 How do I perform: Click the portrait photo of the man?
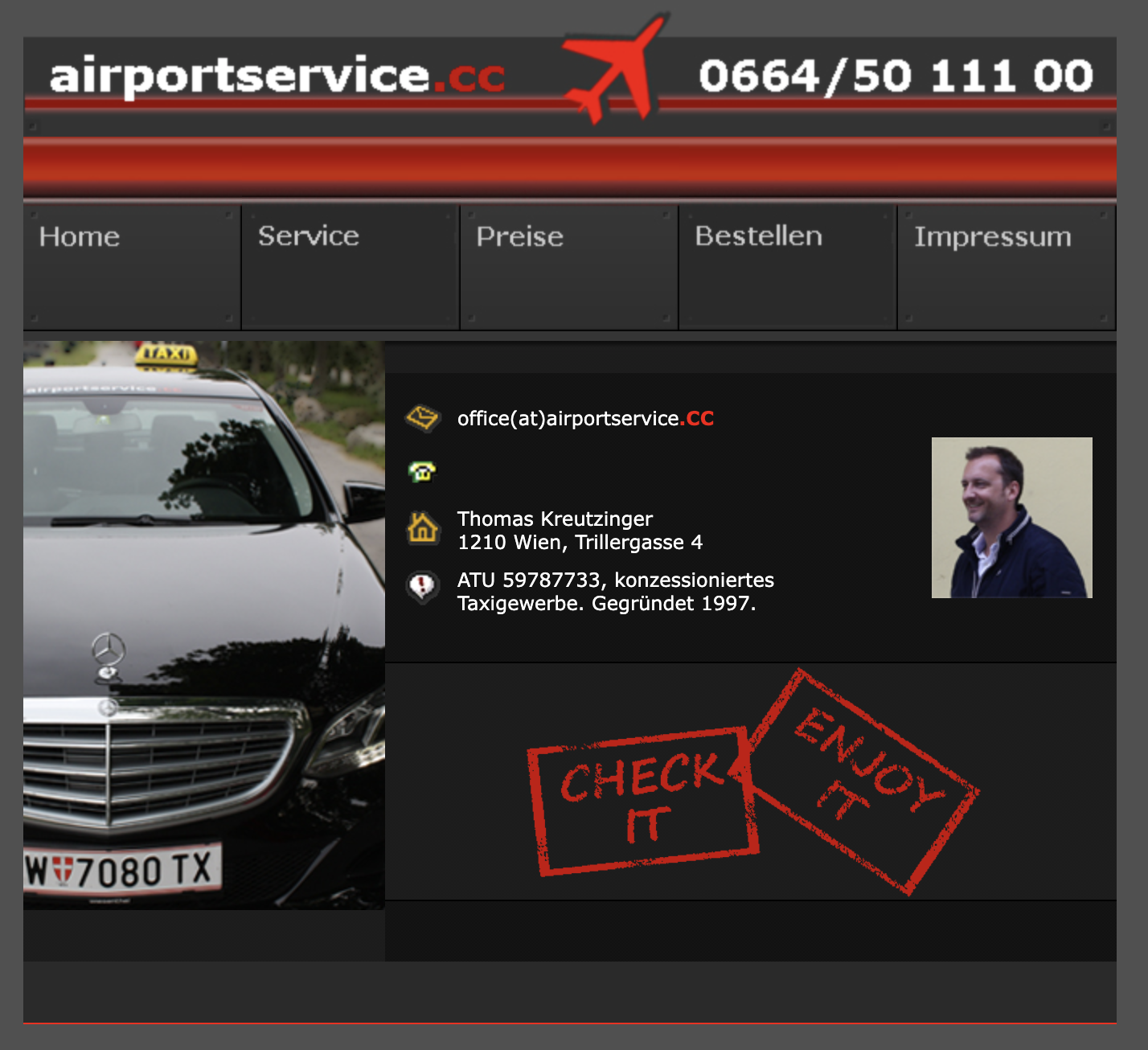(x=1011, y=518)
